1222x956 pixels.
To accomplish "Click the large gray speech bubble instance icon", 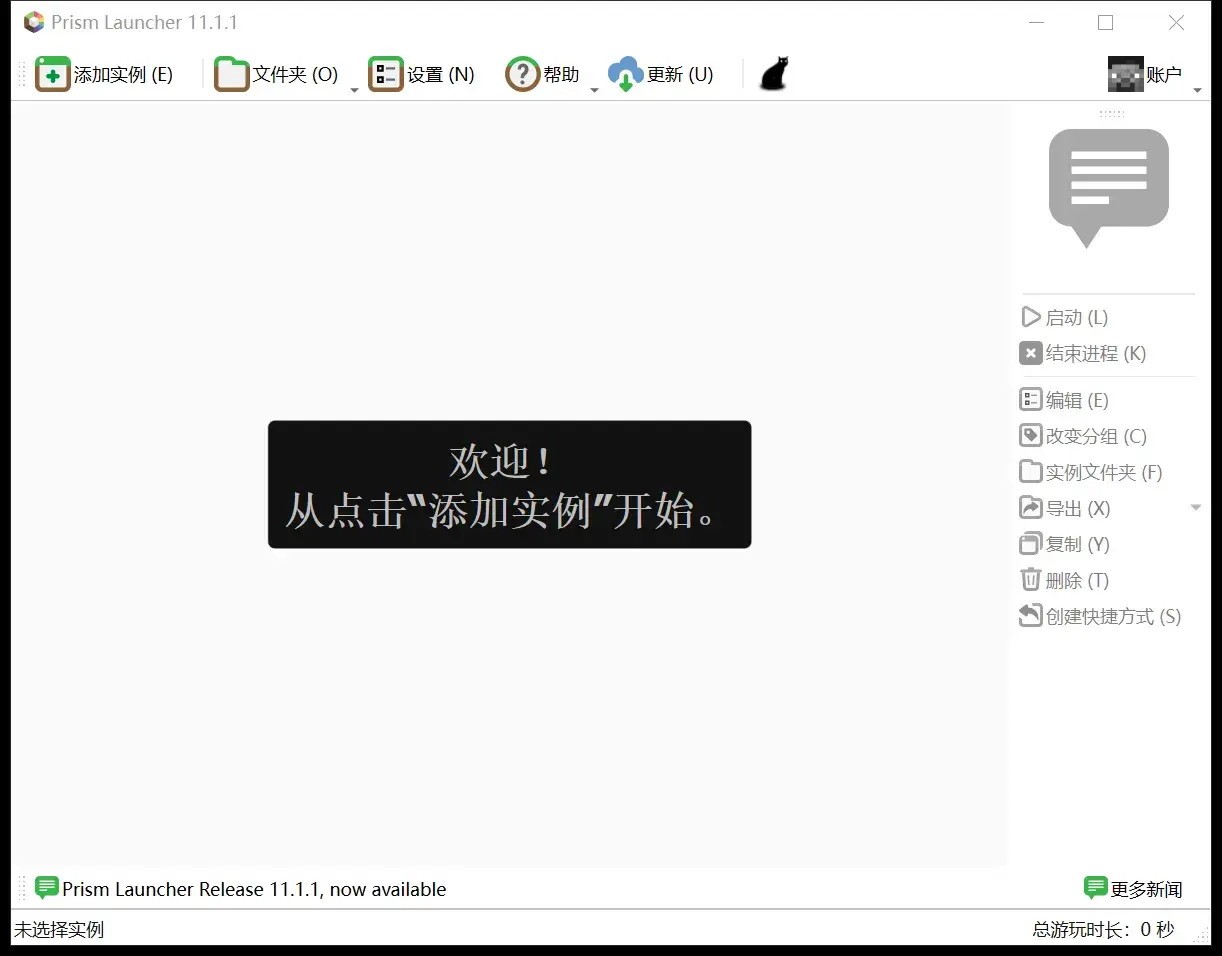I will pyautogui.click(x=1108, y=188).
